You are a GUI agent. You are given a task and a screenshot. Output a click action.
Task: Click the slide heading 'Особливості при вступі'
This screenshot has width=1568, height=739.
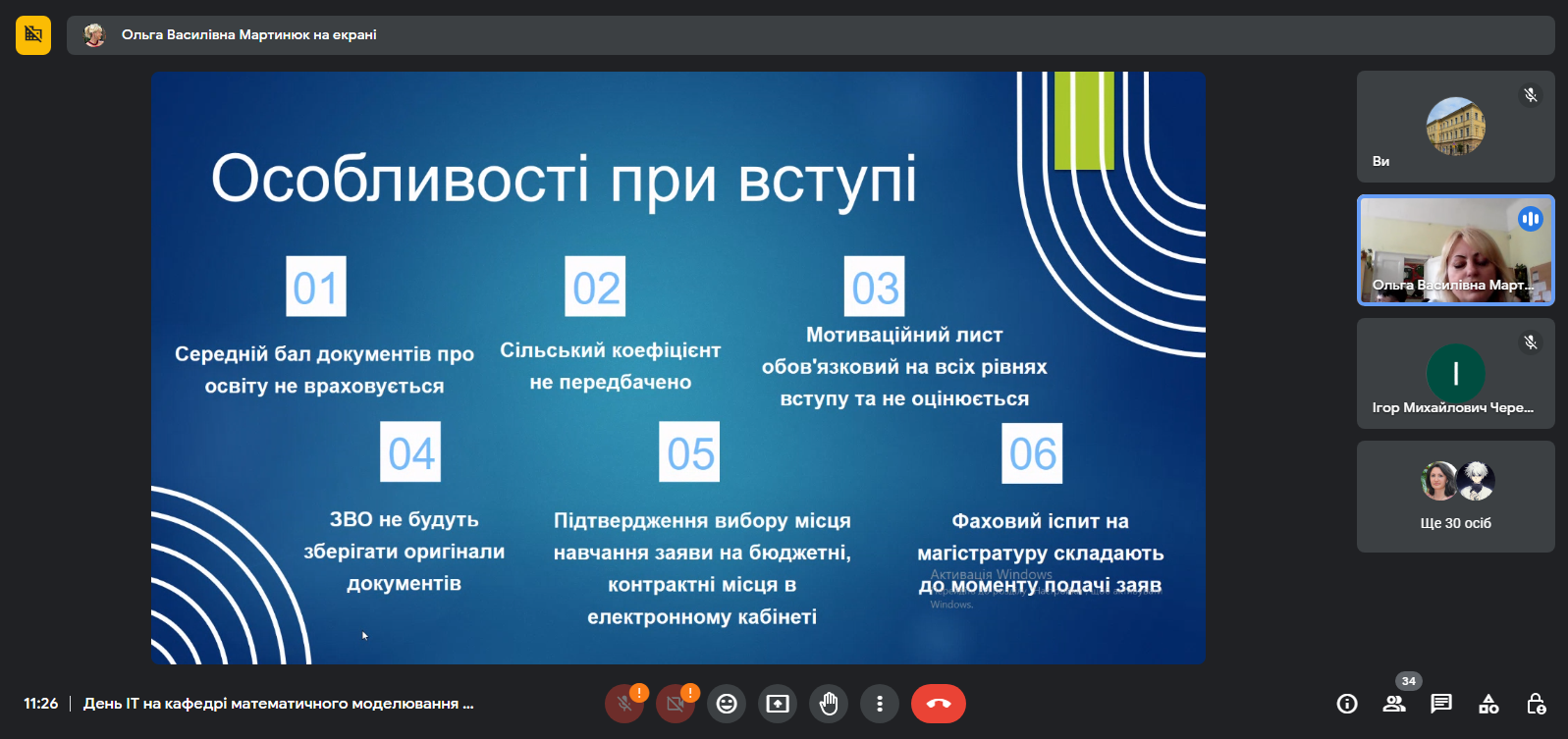tap(565, 180)
